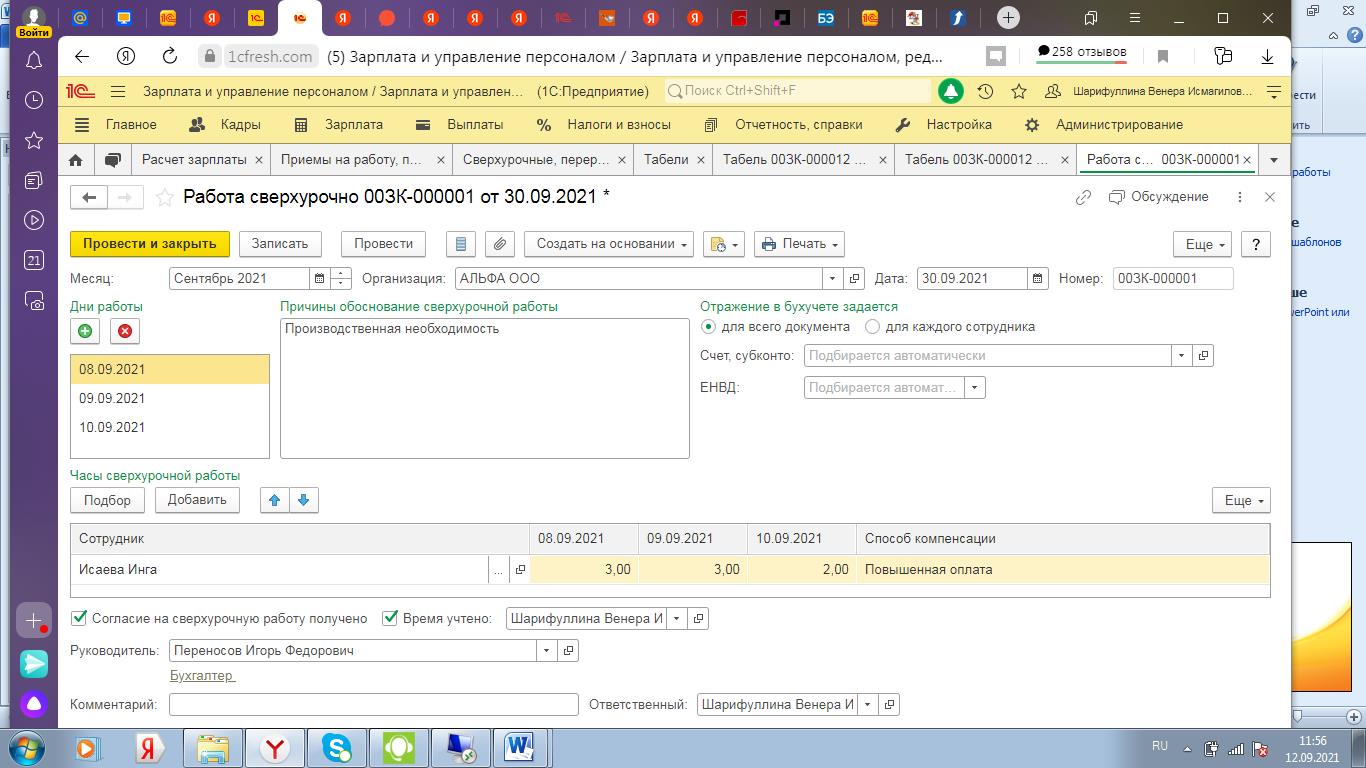
Task: Click the home page icon tab
Action: click(76, 160)
